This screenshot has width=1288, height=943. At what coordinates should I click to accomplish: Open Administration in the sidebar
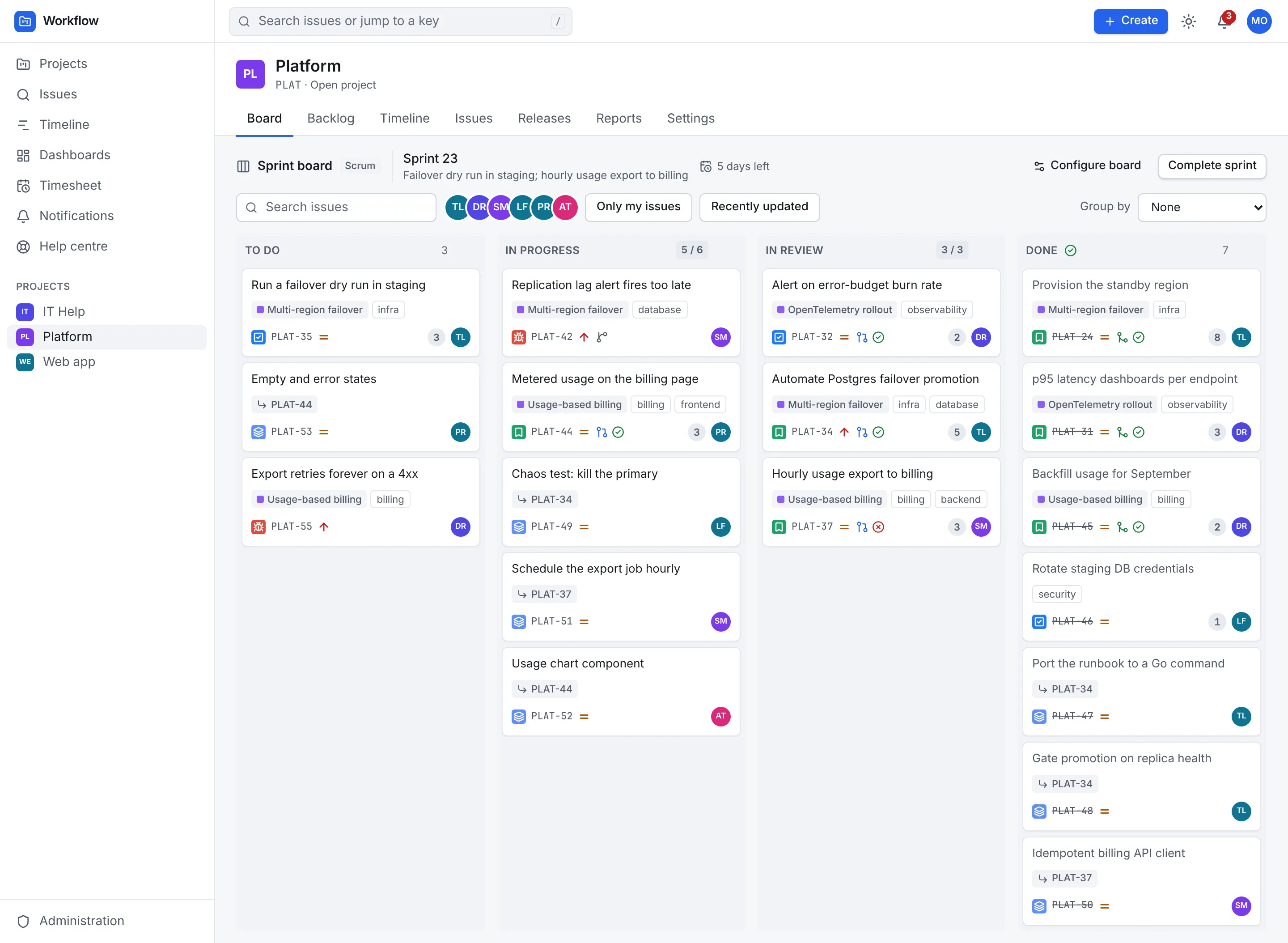click(x=107, y=921)
